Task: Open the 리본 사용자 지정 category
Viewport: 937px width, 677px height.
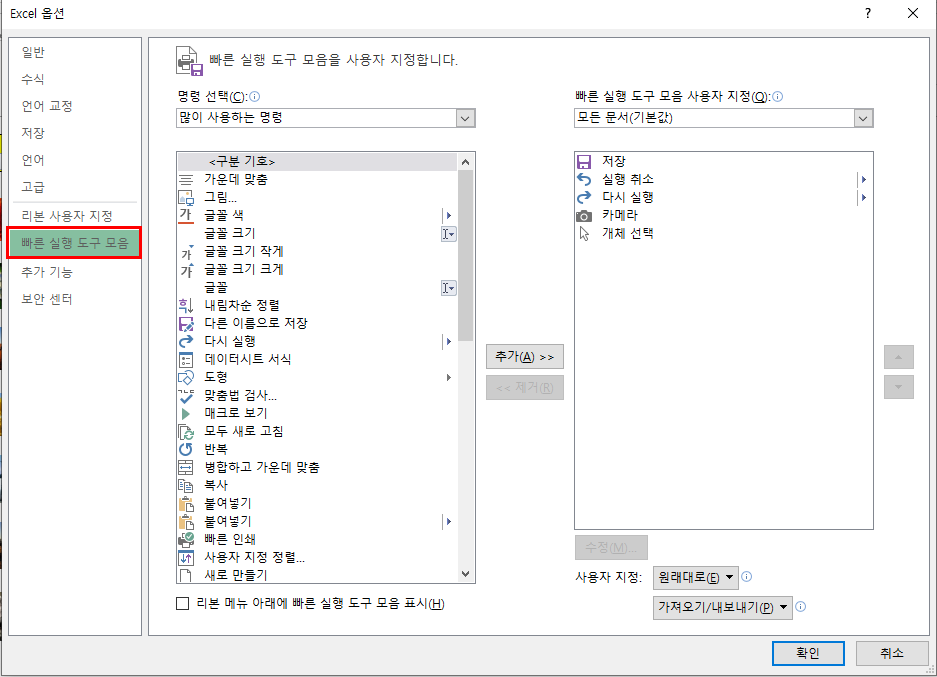Action: [x=67, y=216]
